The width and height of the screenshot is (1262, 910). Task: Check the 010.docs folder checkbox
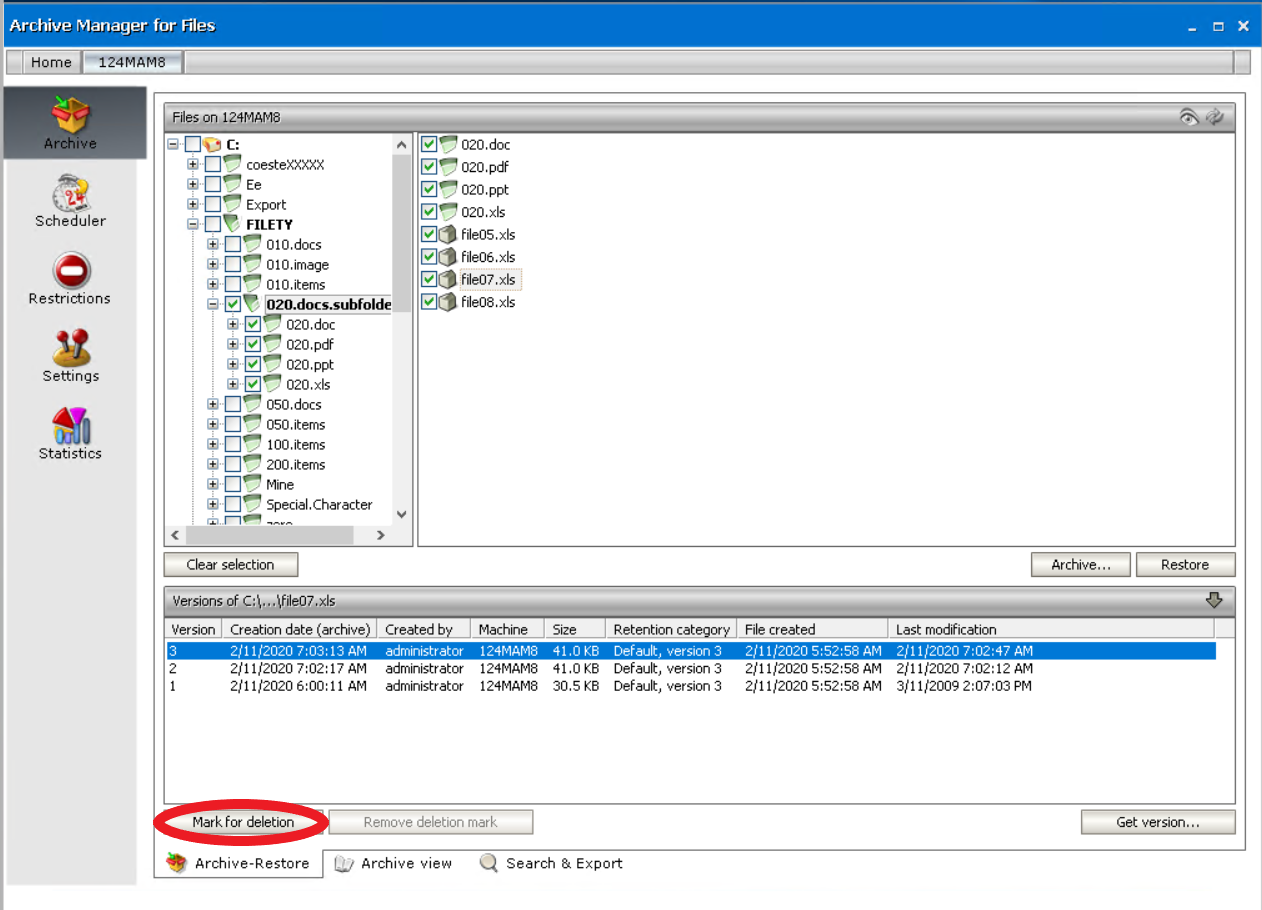pyautogui.click(x=233, y=244)
